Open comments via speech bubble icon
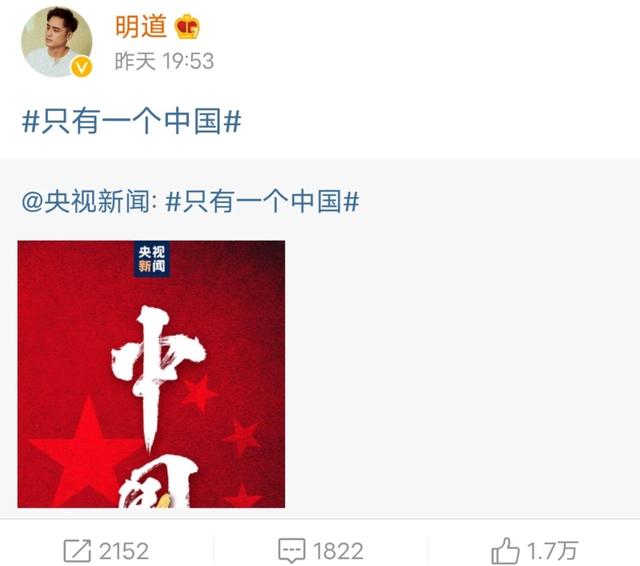 pos(291,551)
